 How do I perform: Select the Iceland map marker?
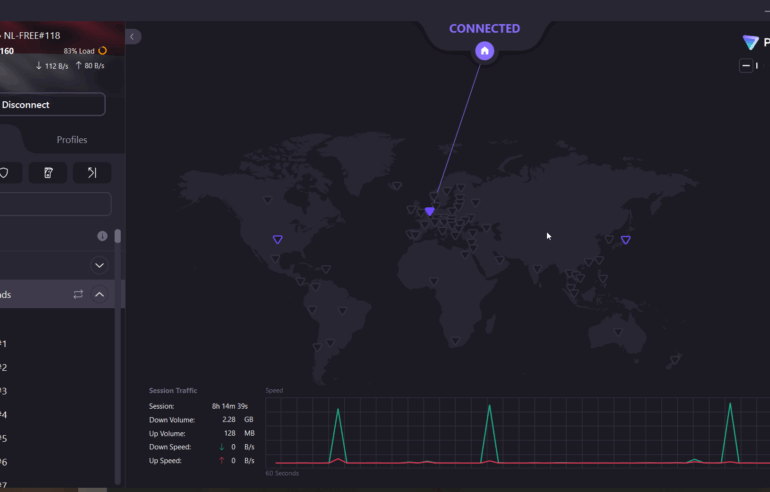[x=397, y=186]
